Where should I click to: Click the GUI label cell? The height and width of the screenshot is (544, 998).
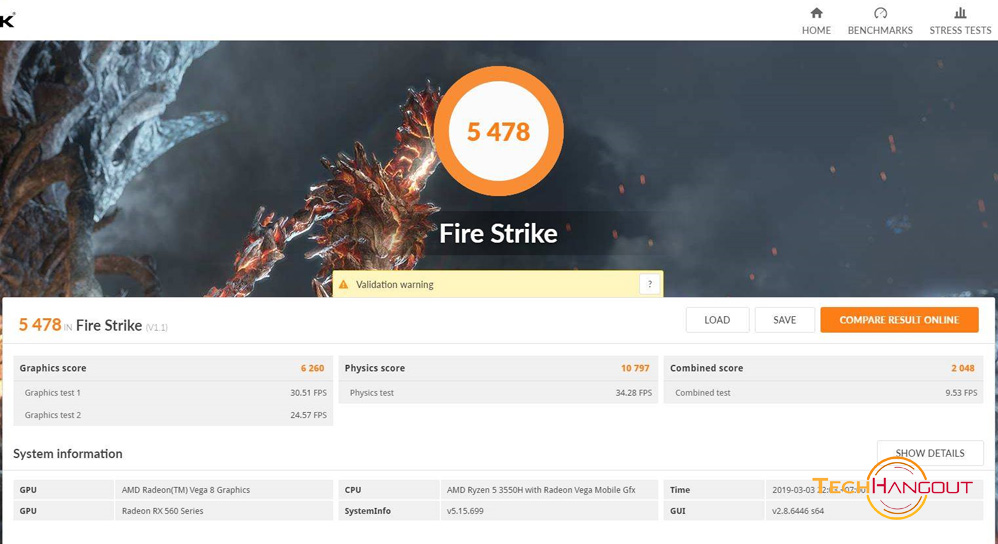[x=713, y=511]
